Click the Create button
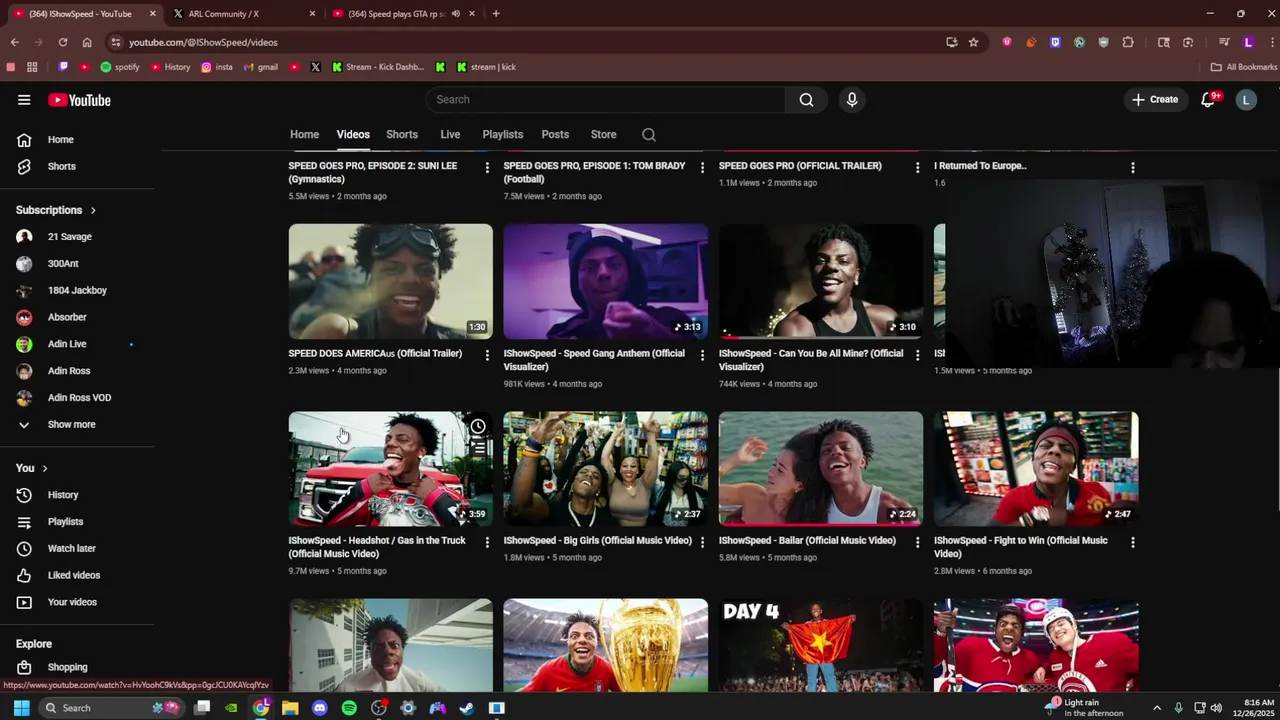 click(x=1155, y=100)
